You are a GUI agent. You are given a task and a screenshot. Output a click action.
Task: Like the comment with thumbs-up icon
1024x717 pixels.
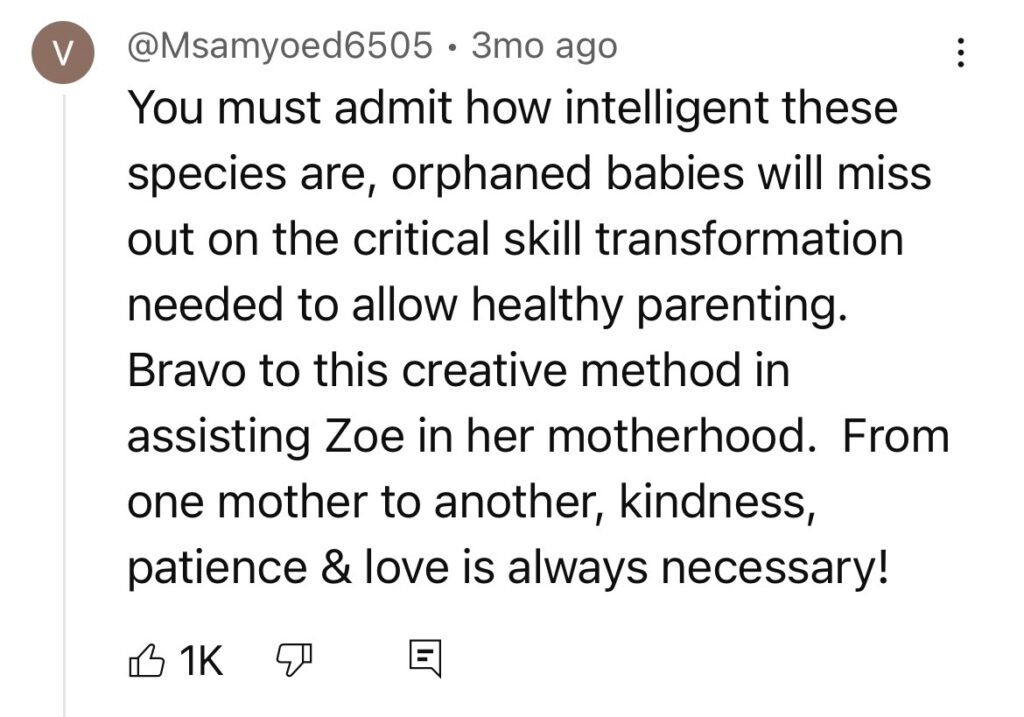(x=146, y=659)
